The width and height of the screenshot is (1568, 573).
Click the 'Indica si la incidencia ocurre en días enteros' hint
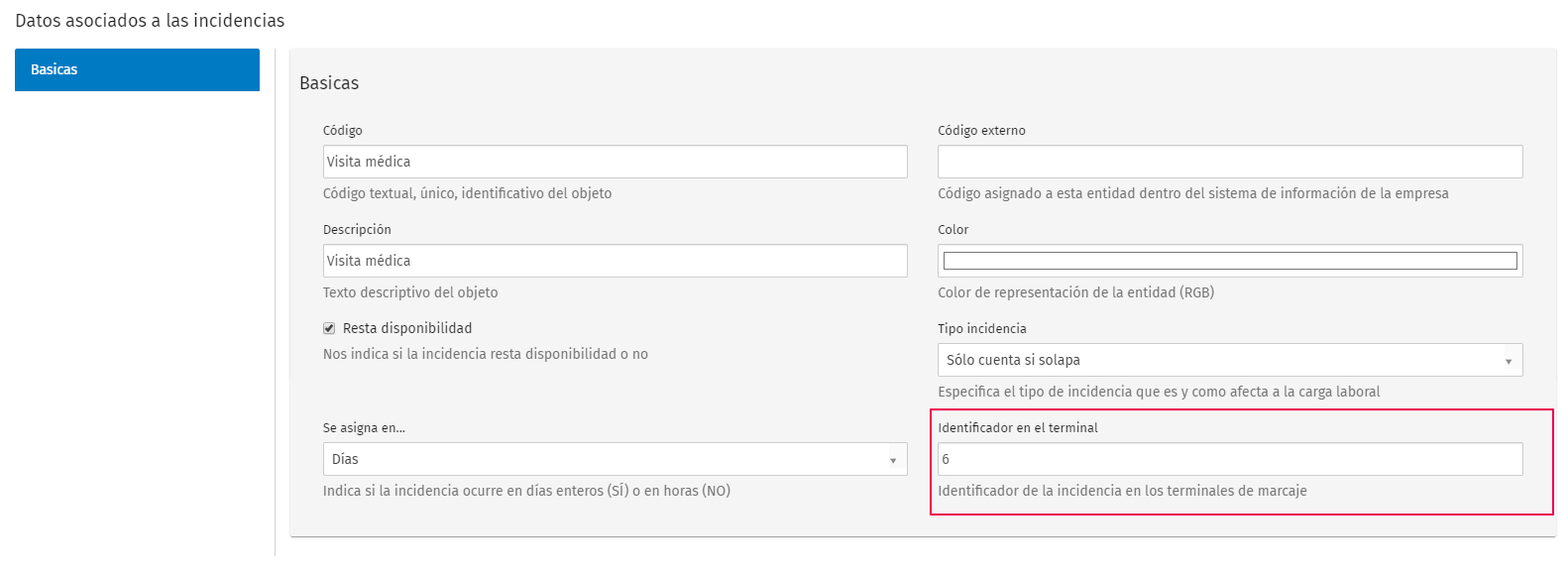[526, 491]
